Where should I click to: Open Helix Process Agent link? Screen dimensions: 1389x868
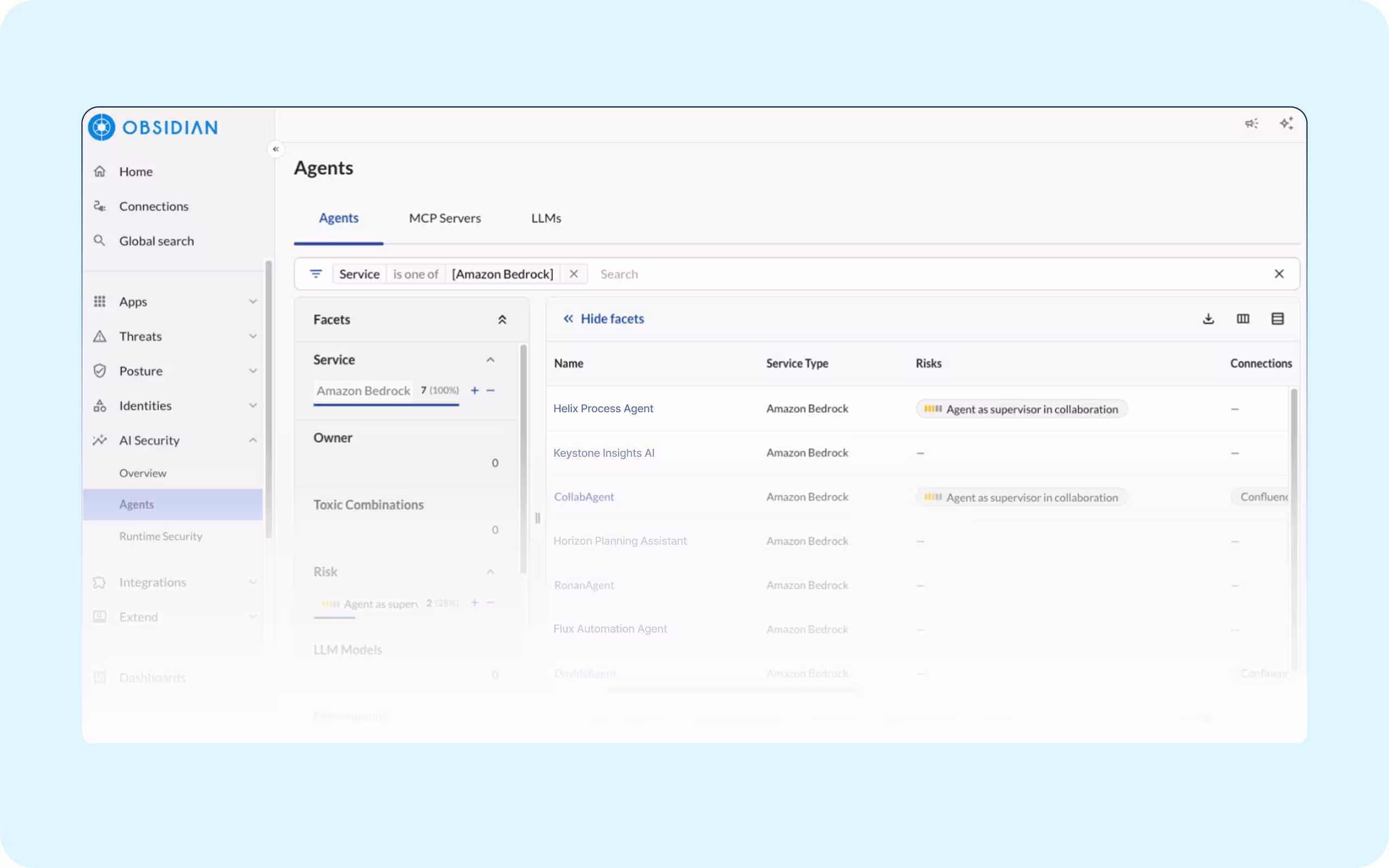603,409
